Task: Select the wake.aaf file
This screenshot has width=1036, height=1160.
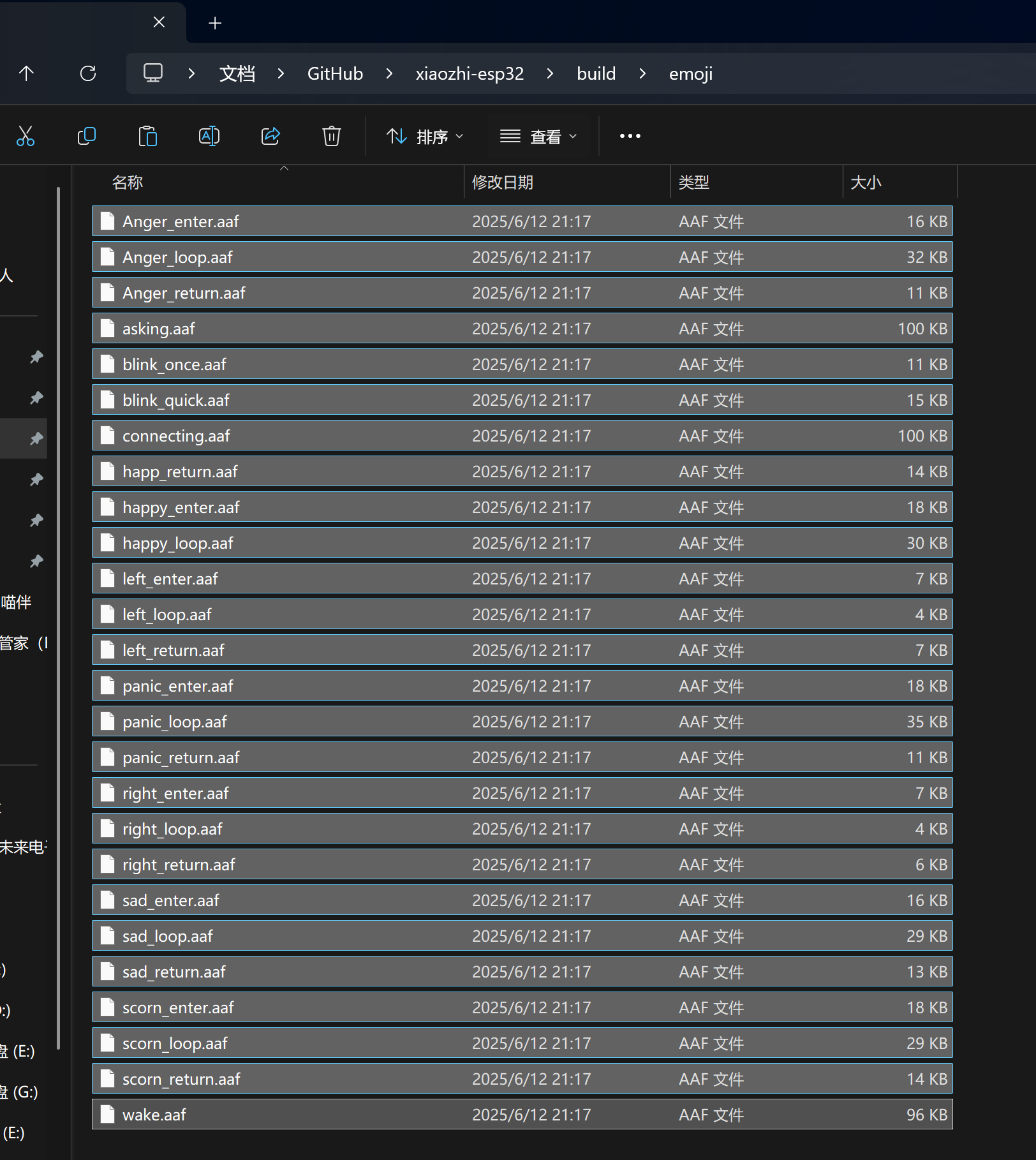Action: 154,1115
